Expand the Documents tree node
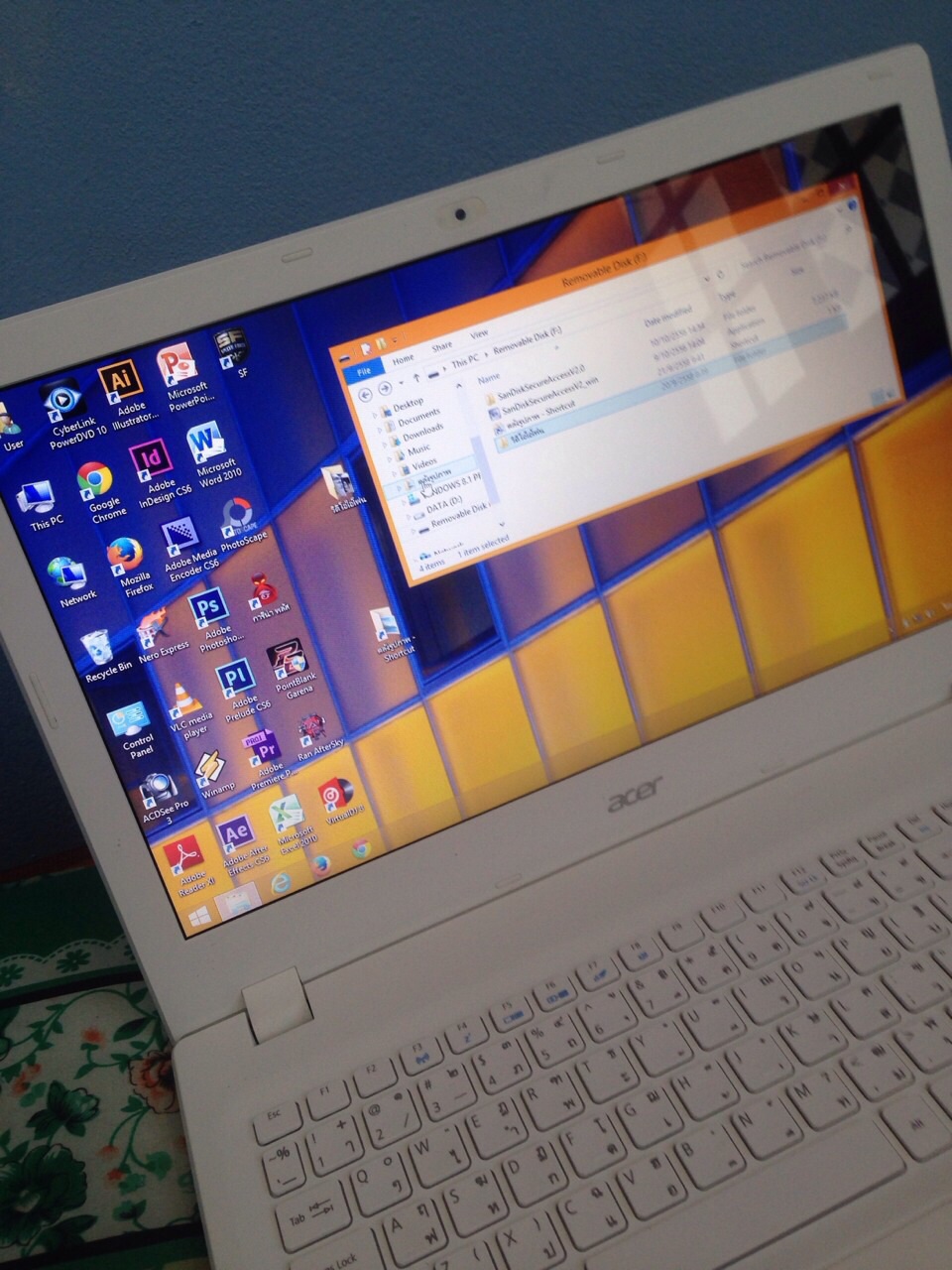This screenshot has width=952, height=1270. (x=382, y=429)
